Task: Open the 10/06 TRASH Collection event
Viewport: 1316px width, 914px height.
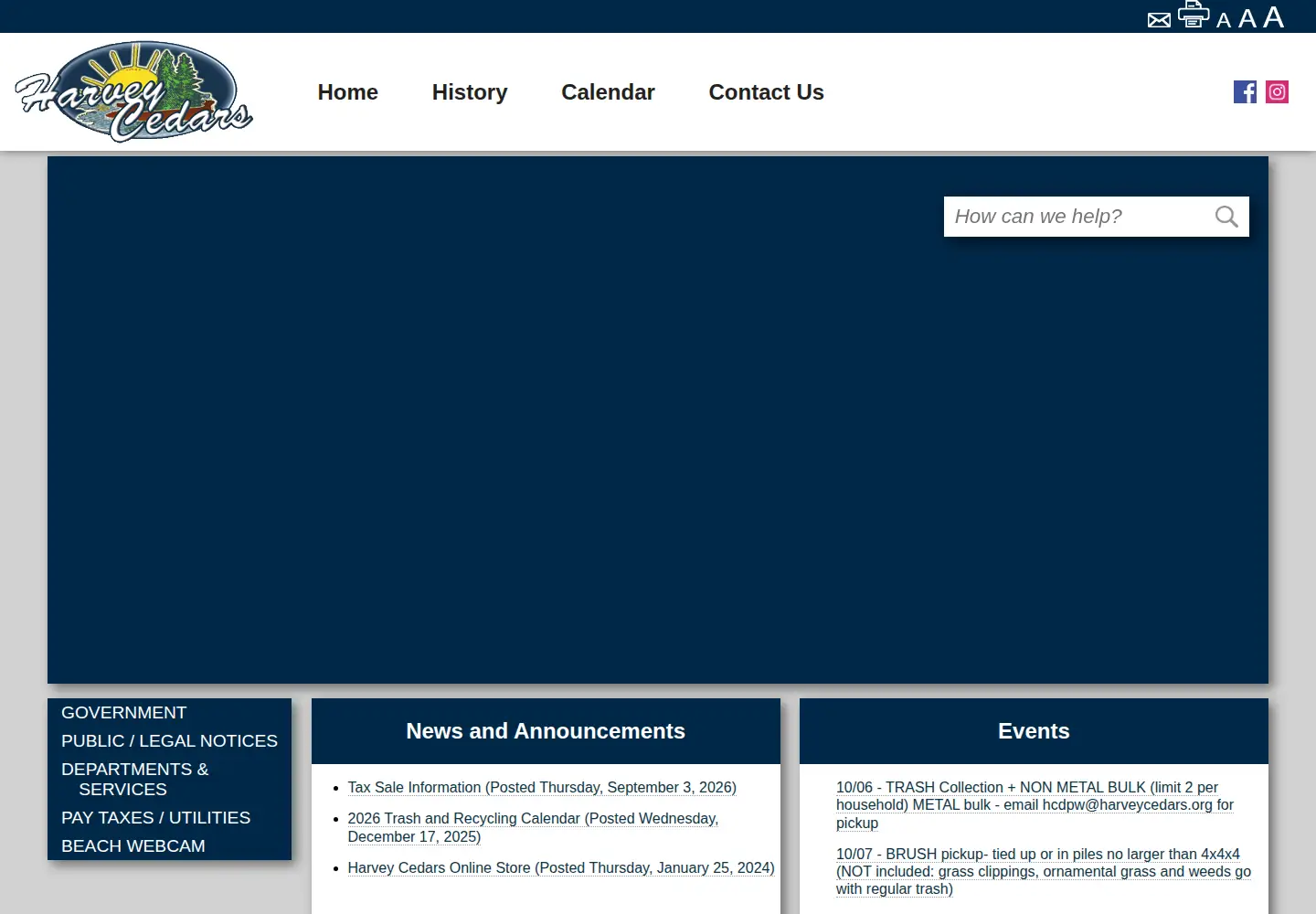Action: click(x=1035, y=805)
